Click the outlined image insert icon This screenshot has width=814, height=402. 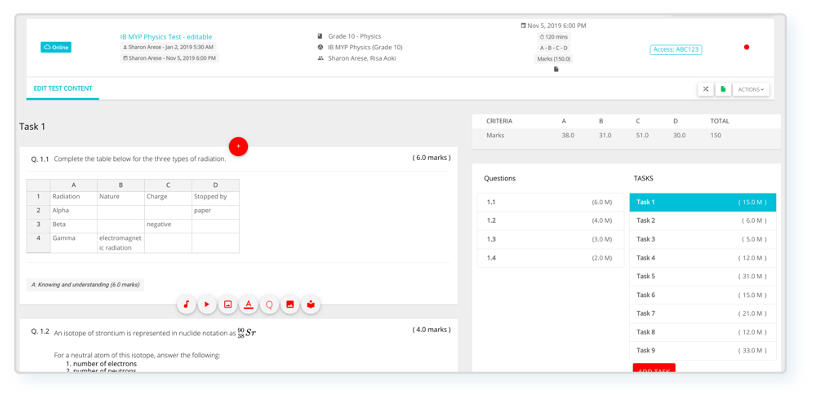228,304
